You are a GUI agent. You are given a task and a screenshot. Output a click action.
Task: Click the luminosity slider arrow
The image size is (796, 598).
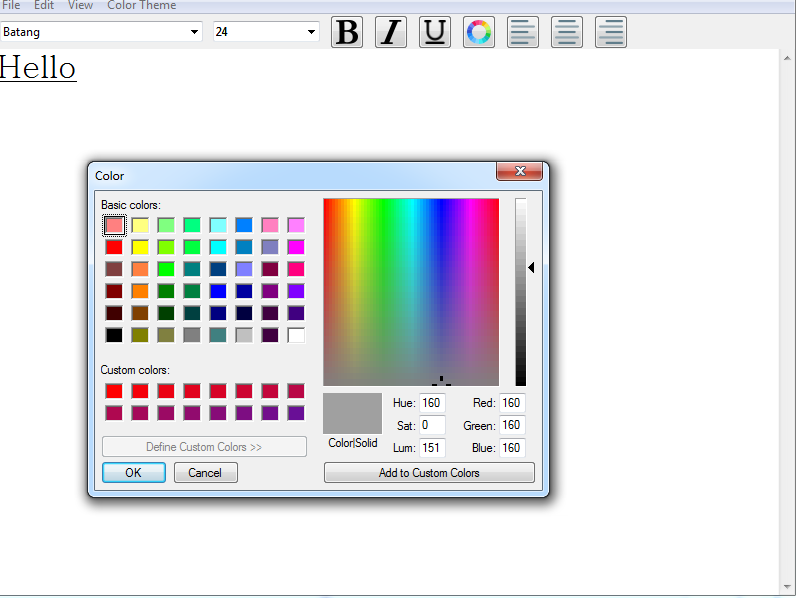coord(531,268)
